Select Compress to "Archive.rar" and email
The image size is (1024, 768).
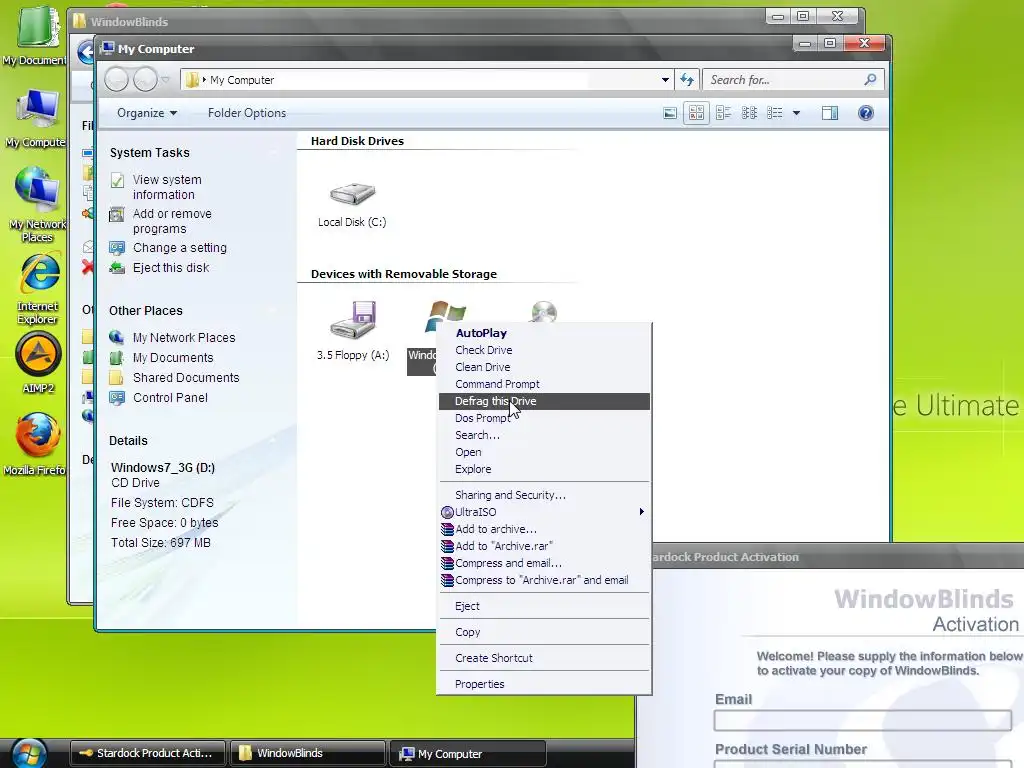[x=544, y=580]
